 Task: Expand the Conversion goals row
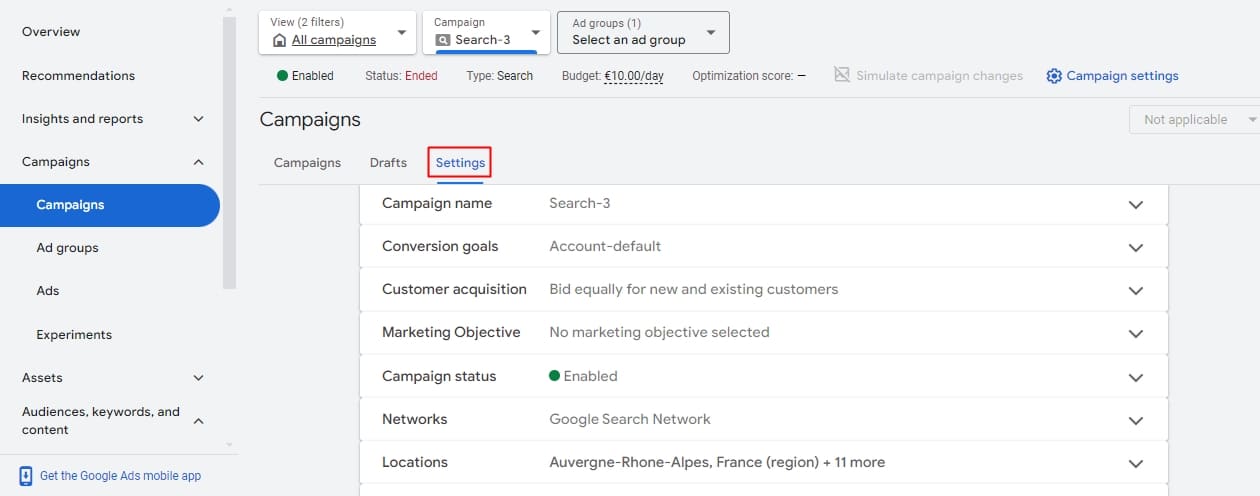1135,247
